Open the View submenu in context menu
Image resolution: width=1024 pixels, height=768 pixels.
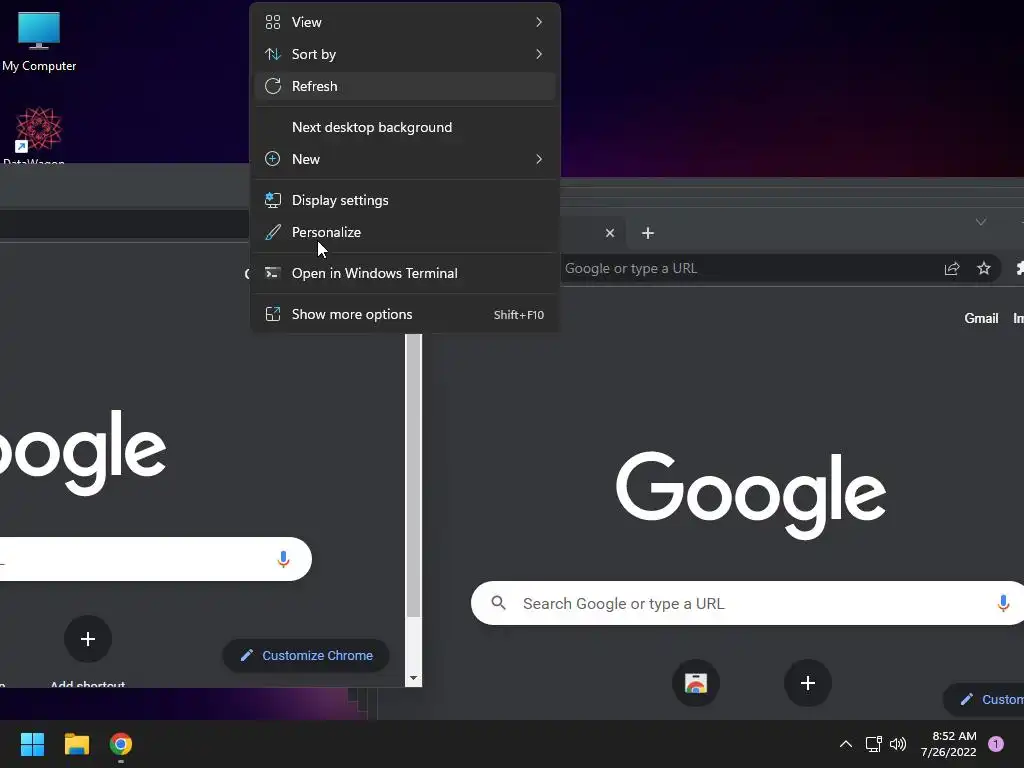pyautogui.click(x=405, y=22)
